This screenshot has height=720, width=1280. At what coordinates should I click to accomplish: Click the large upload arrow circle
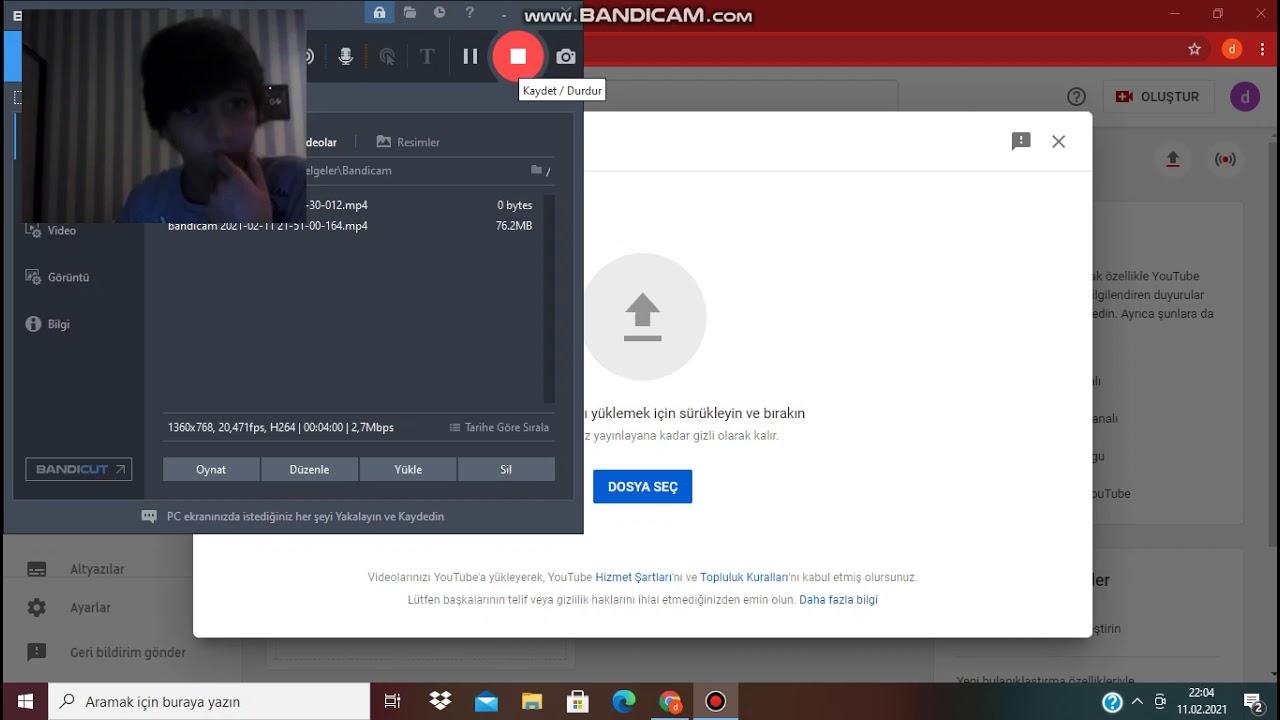coord(643,317)
